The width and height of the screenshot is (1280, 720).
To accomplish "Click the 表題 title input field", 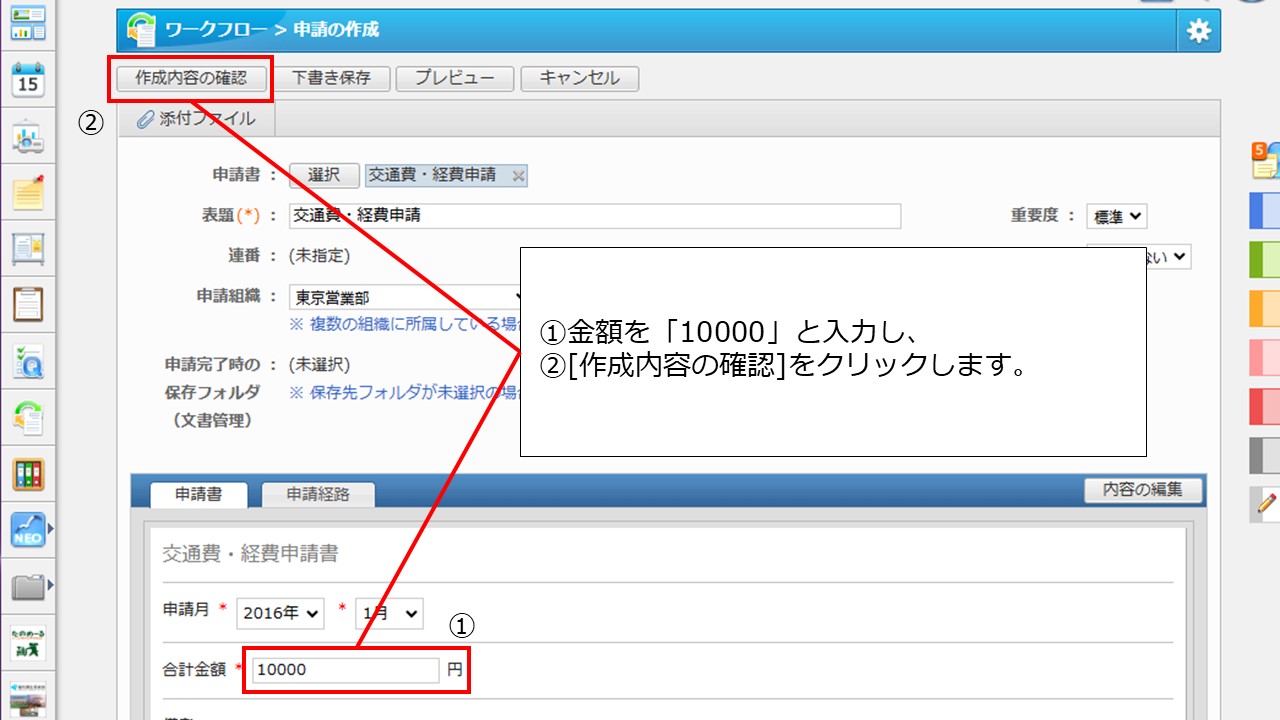I will [x=595, y=216].
